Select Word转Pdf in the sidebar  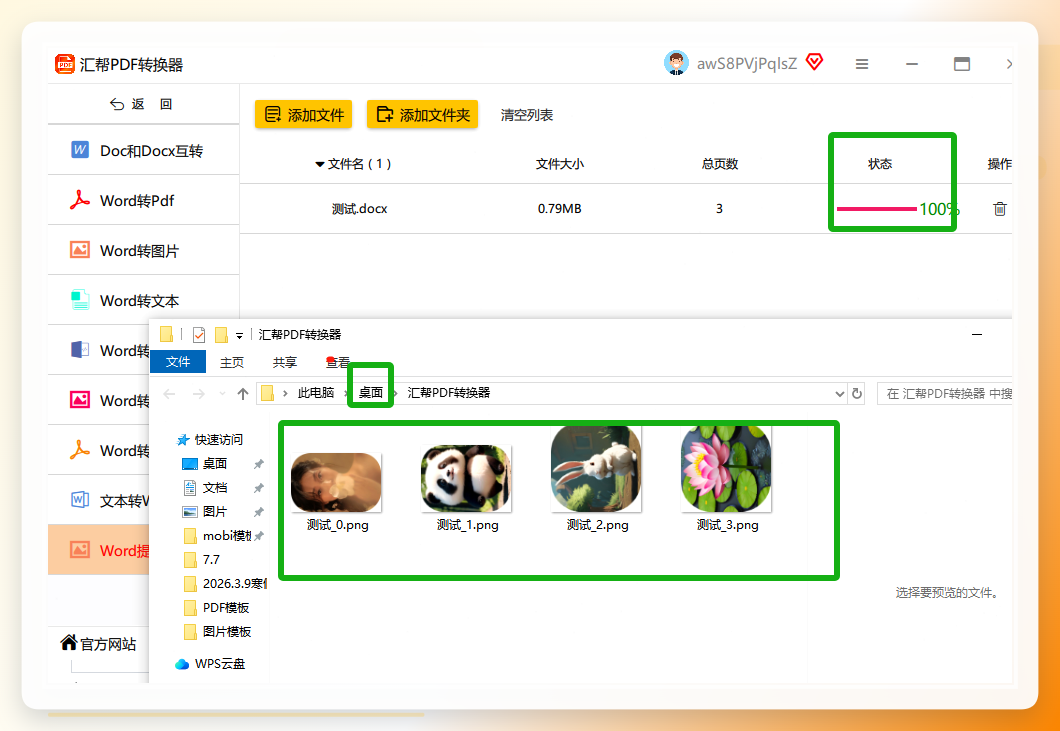coord(143,200)
